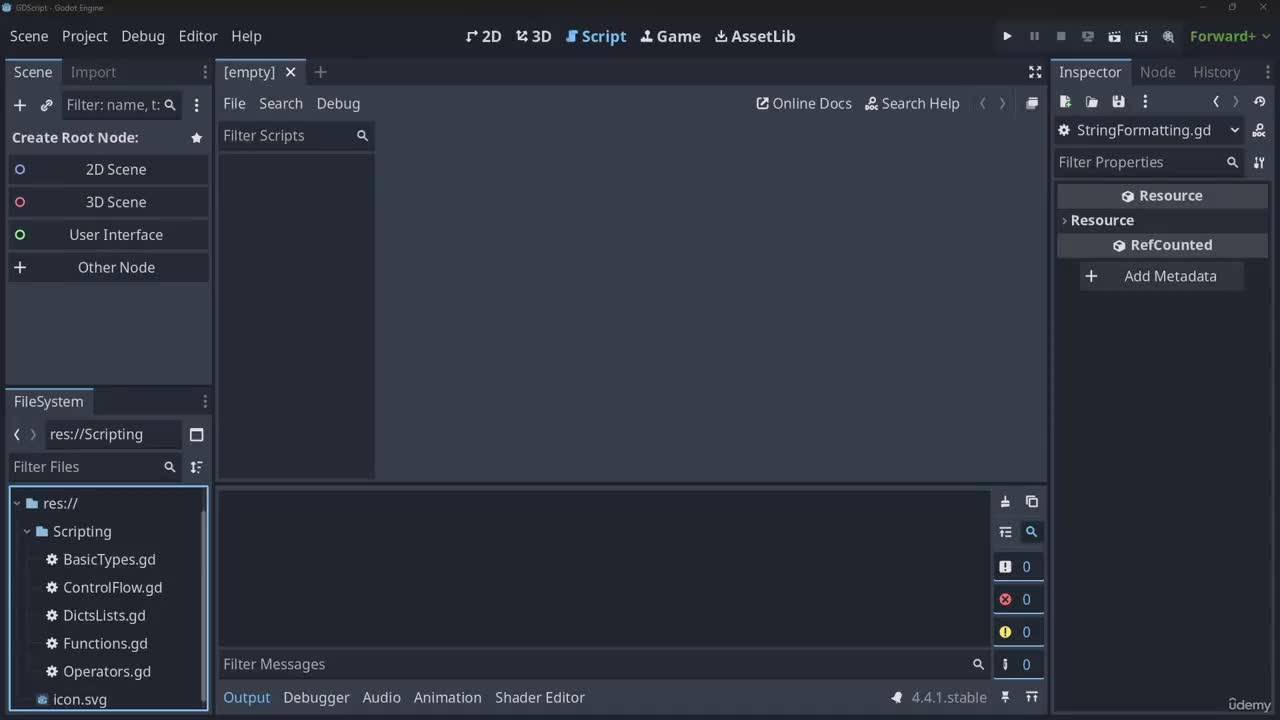Clear the Output log
The width and height of the screenshot is (1280, 720).
(1005, 502)
